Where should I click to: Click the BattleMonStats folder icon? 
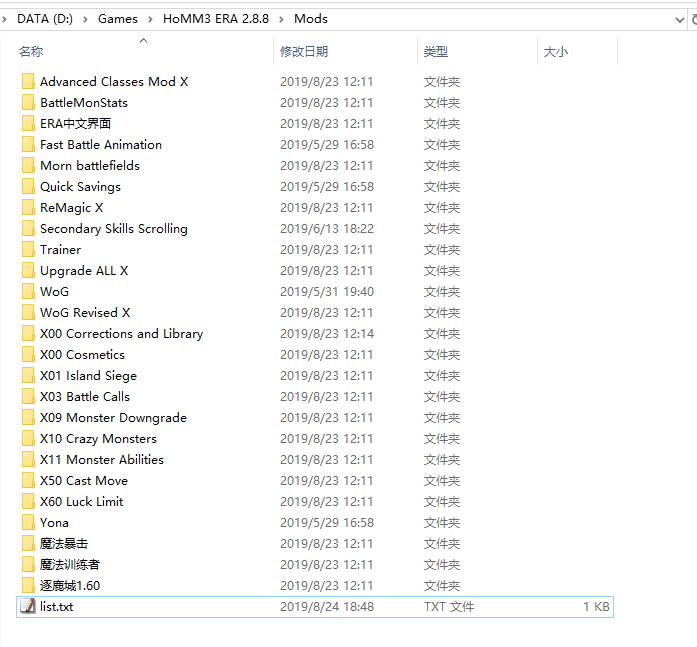pyautogui.click(x=28, y=103)
